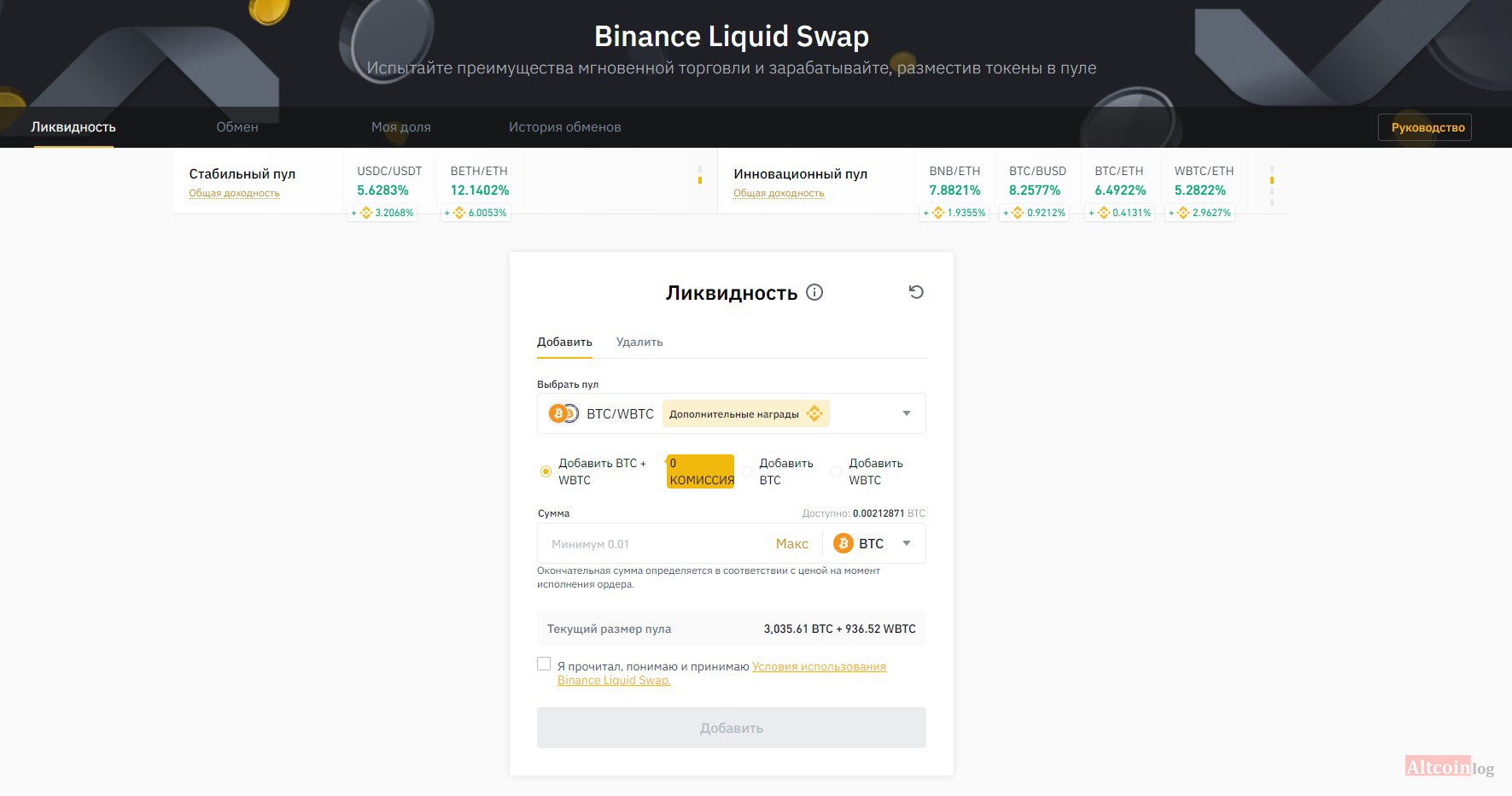The width and height of the screenshot is (1512, 796).
Task: Select the Добавить BTC + WBTC radio option
Action: click(x=546, y=471)
